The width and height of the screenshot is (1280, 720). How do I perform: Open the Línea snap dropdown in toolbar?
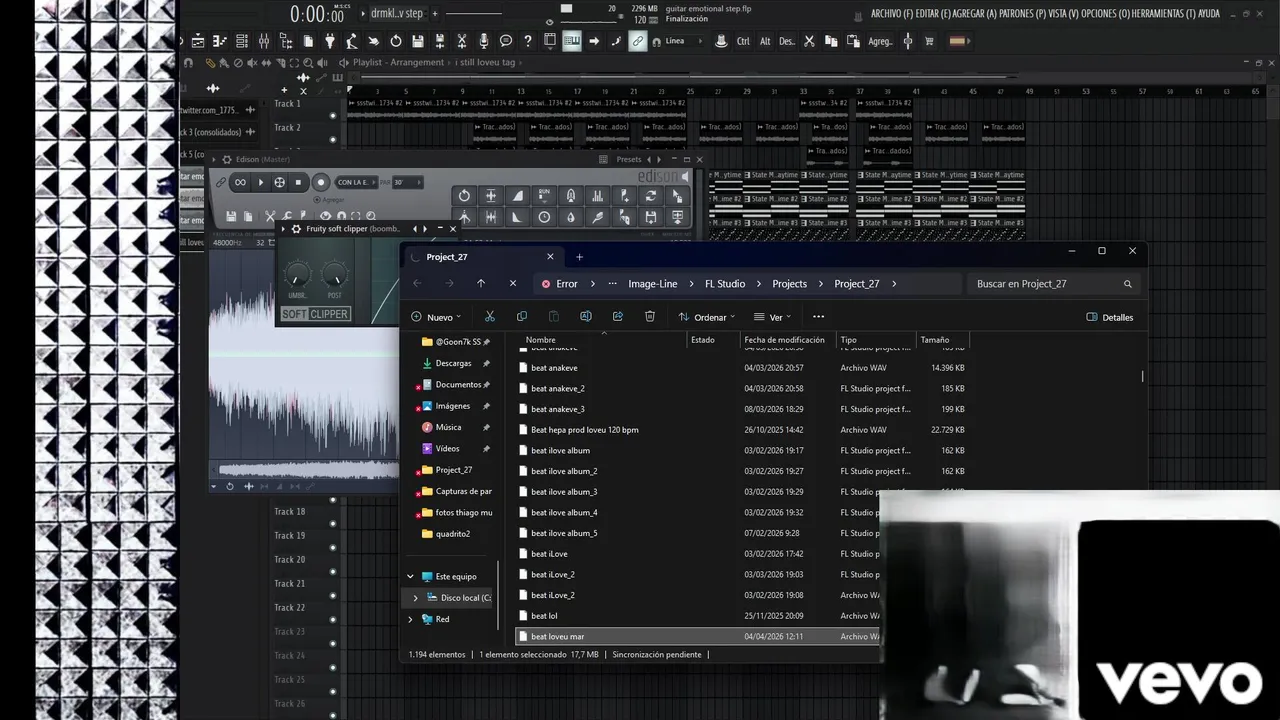coord(683,41)
